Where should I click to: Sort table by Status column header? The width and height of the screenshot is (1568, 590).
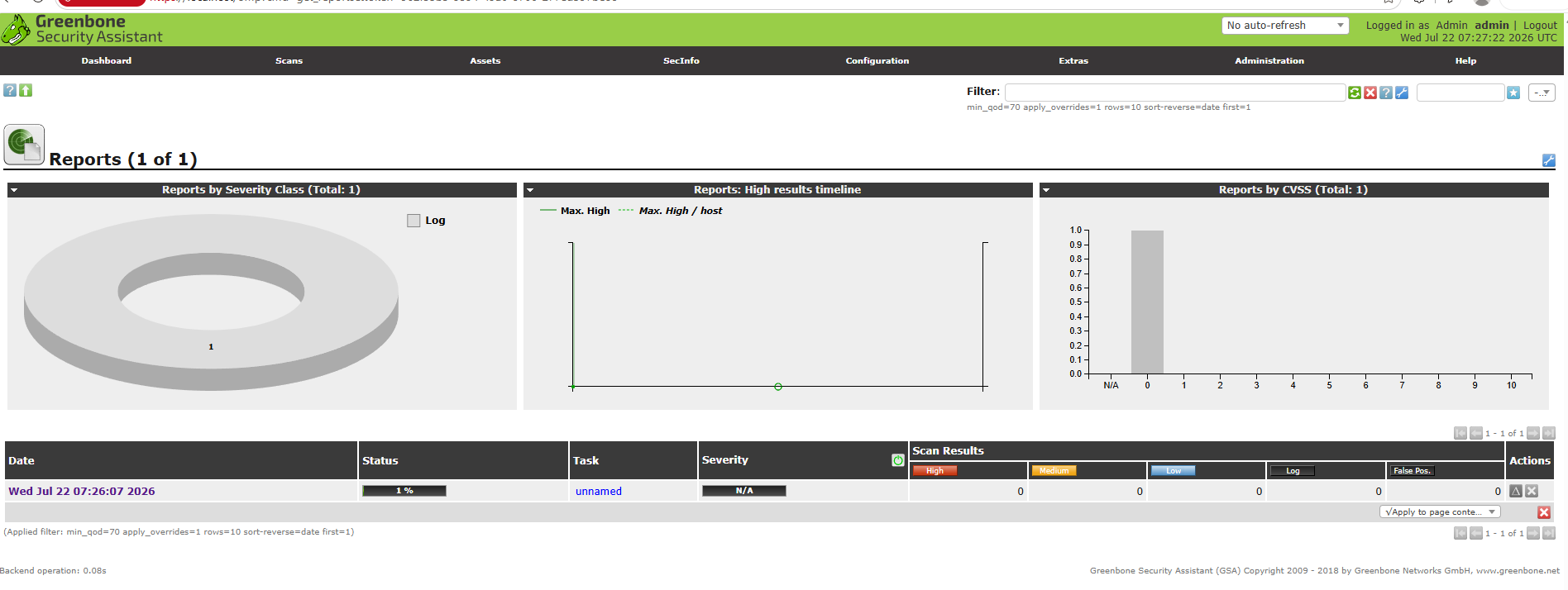[x=380, y=461]
